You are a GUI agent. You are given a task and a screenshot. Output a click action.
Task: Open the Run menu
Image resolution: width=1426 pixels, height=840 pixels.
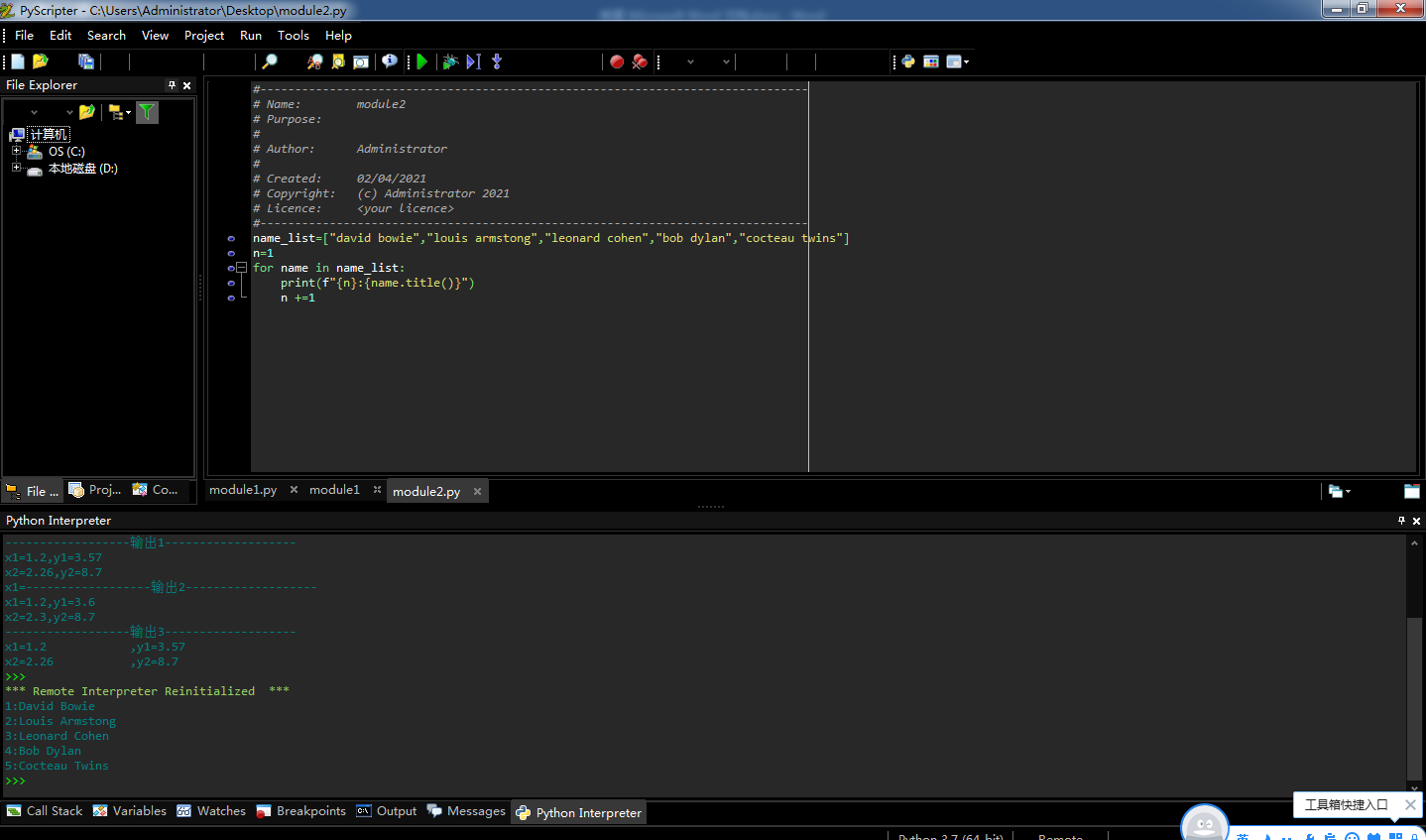(251, 35)
